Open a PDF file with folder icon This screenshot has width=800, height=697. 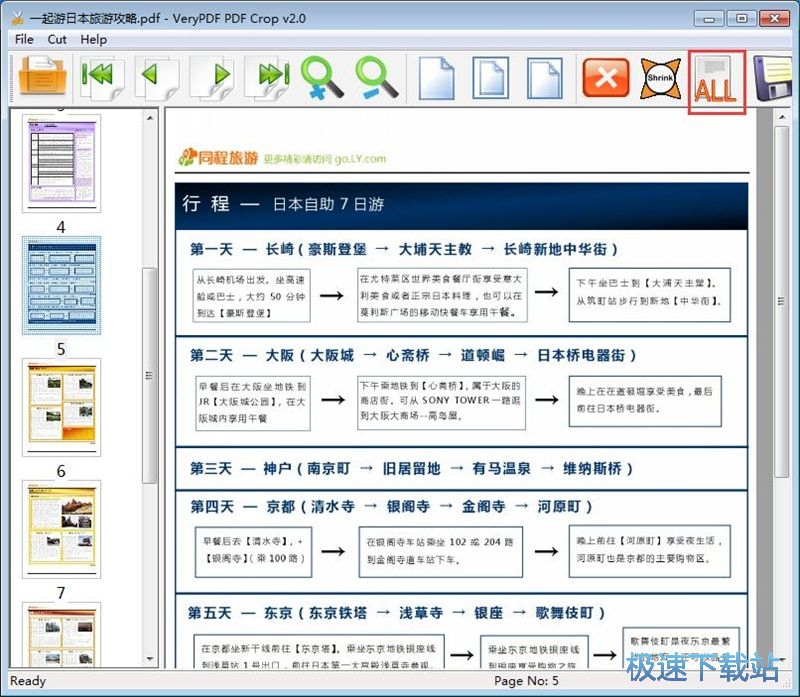(43, 77)
